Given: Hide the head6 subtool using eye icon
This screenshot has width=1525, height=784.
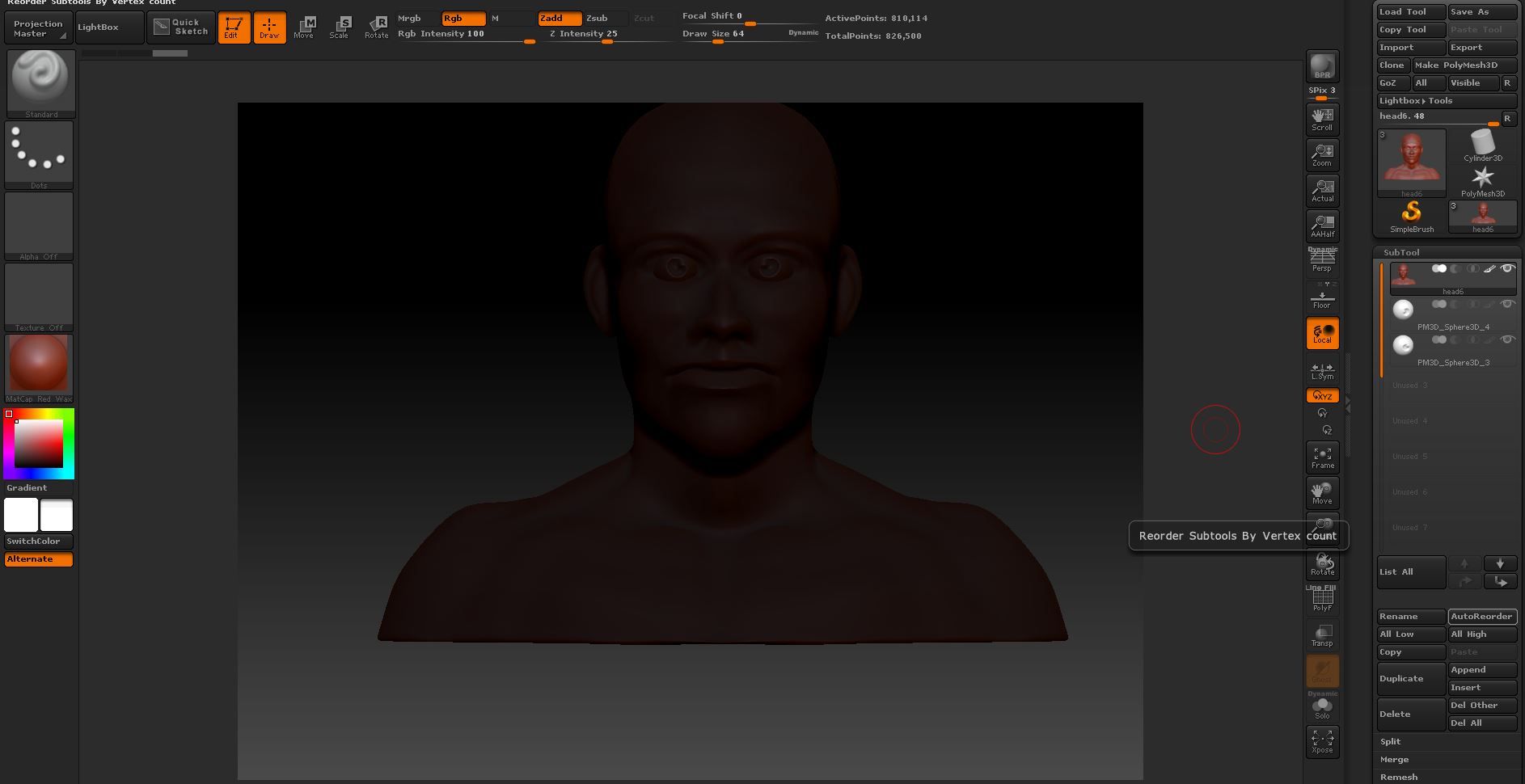Looking at the screenshot, I should click(x=1507, y=269).
